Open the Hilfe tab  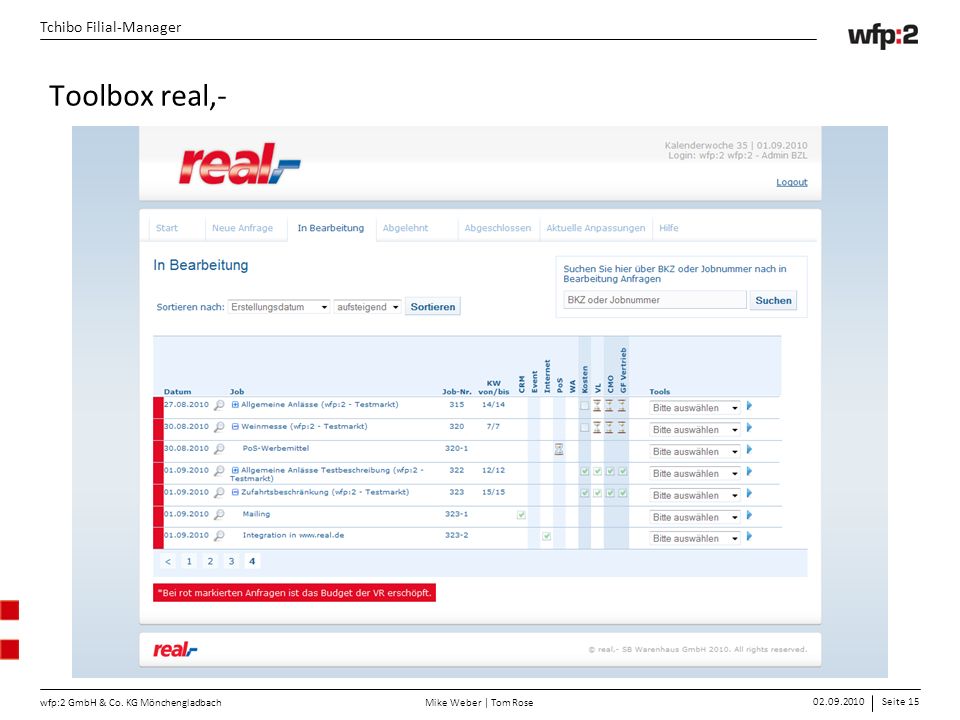pos(669,228)
